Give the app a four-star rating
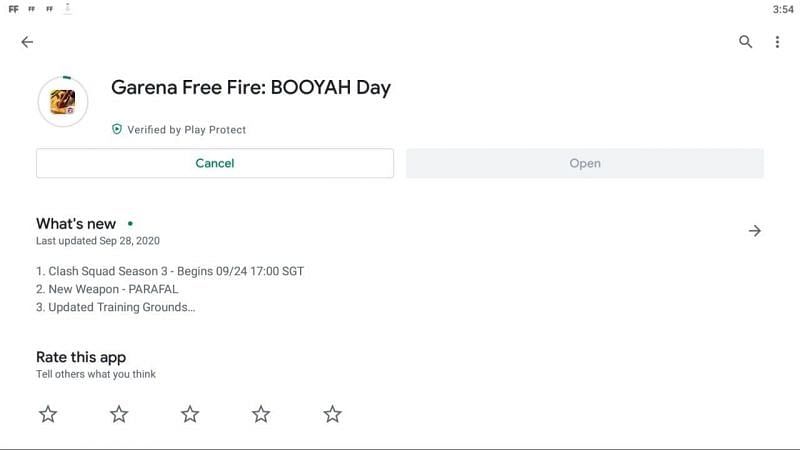The width and height of the screenshot is (800, 450). coord(261,414)
